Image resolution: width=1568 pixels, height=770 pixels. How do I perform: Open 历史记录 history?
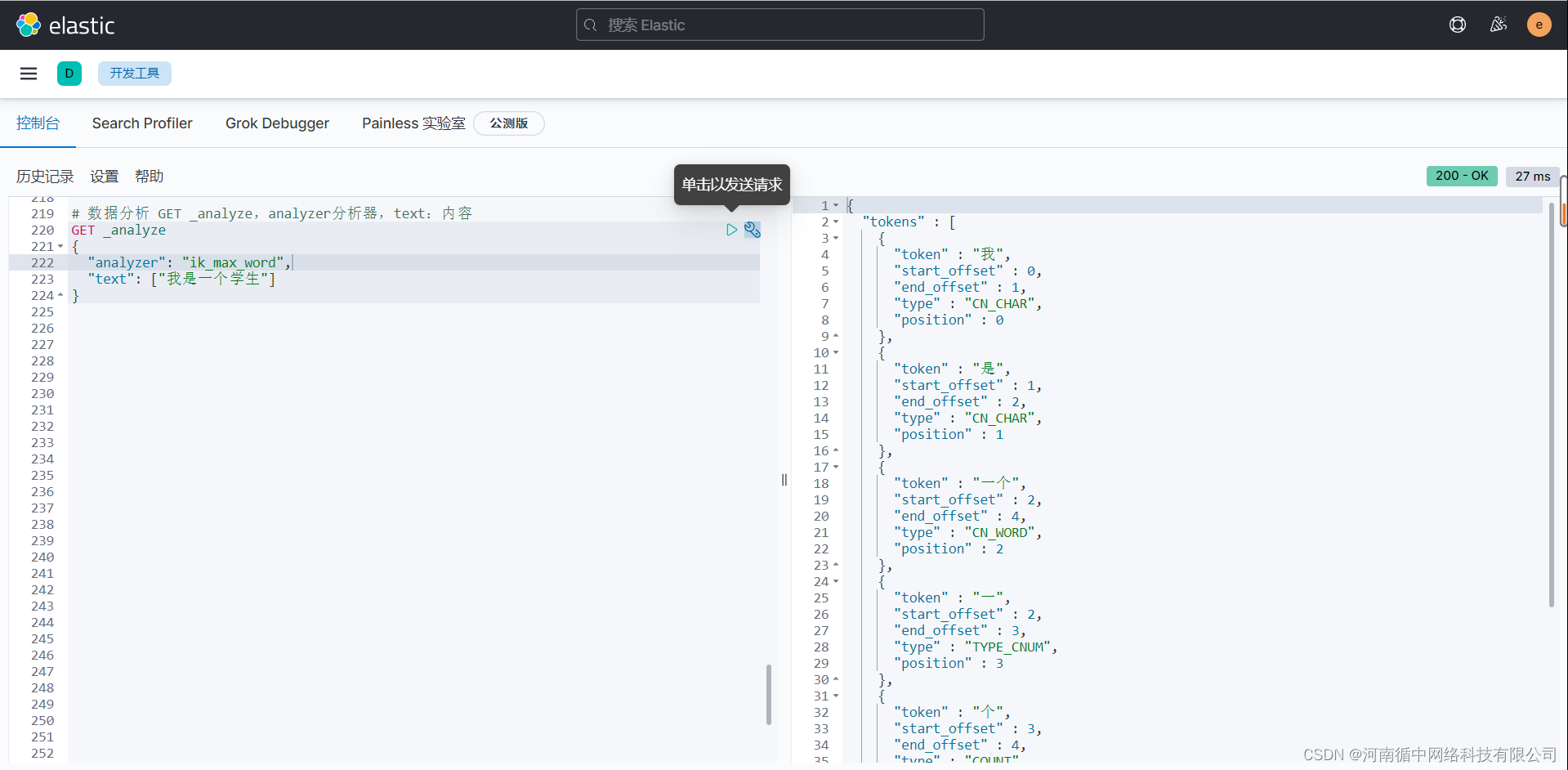[45, 177]
